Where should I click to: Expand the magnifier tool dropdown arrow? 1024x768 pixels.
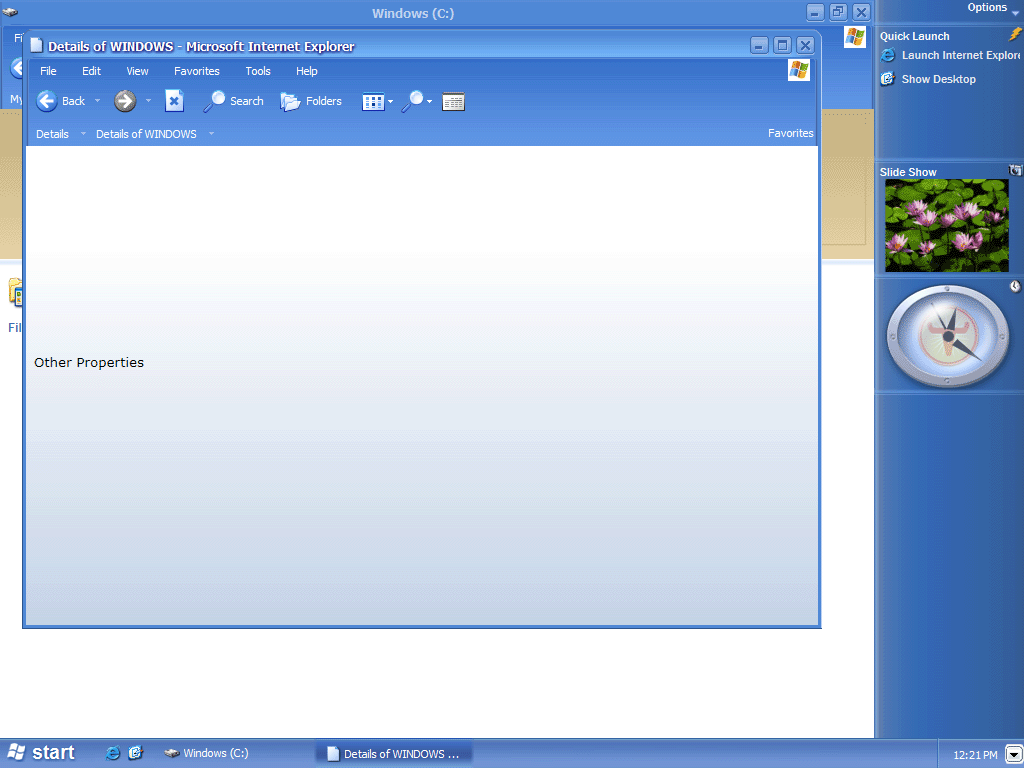point(429,102)
